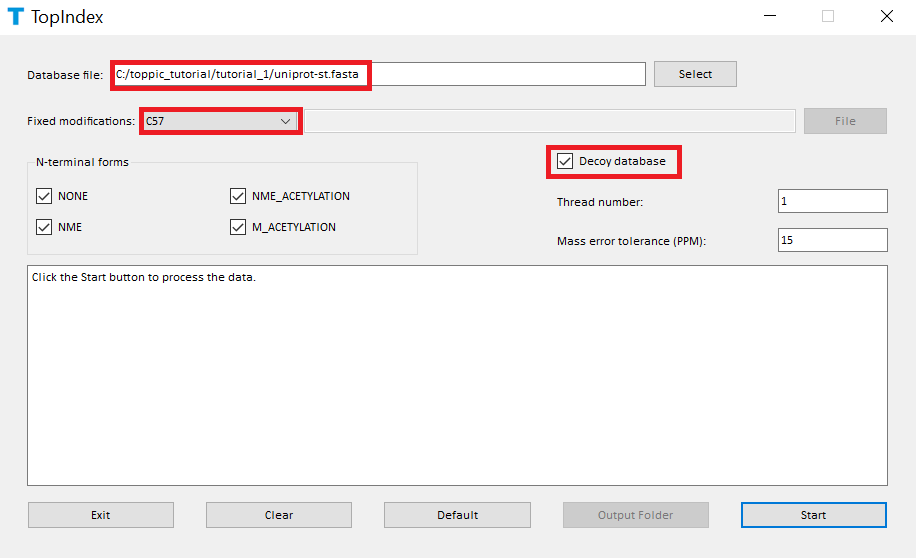Uncheck the Decoy database option

[566, 161]
